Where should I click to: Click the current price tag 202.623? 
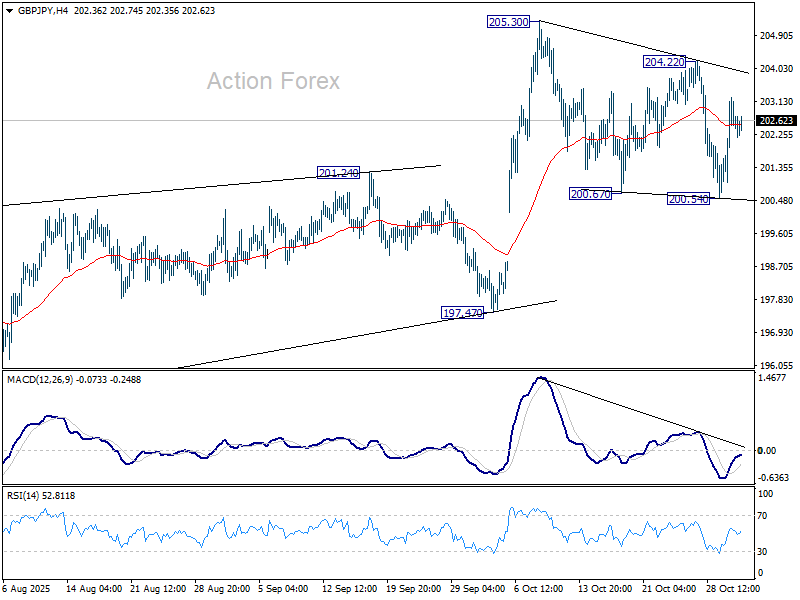[776, 120]
